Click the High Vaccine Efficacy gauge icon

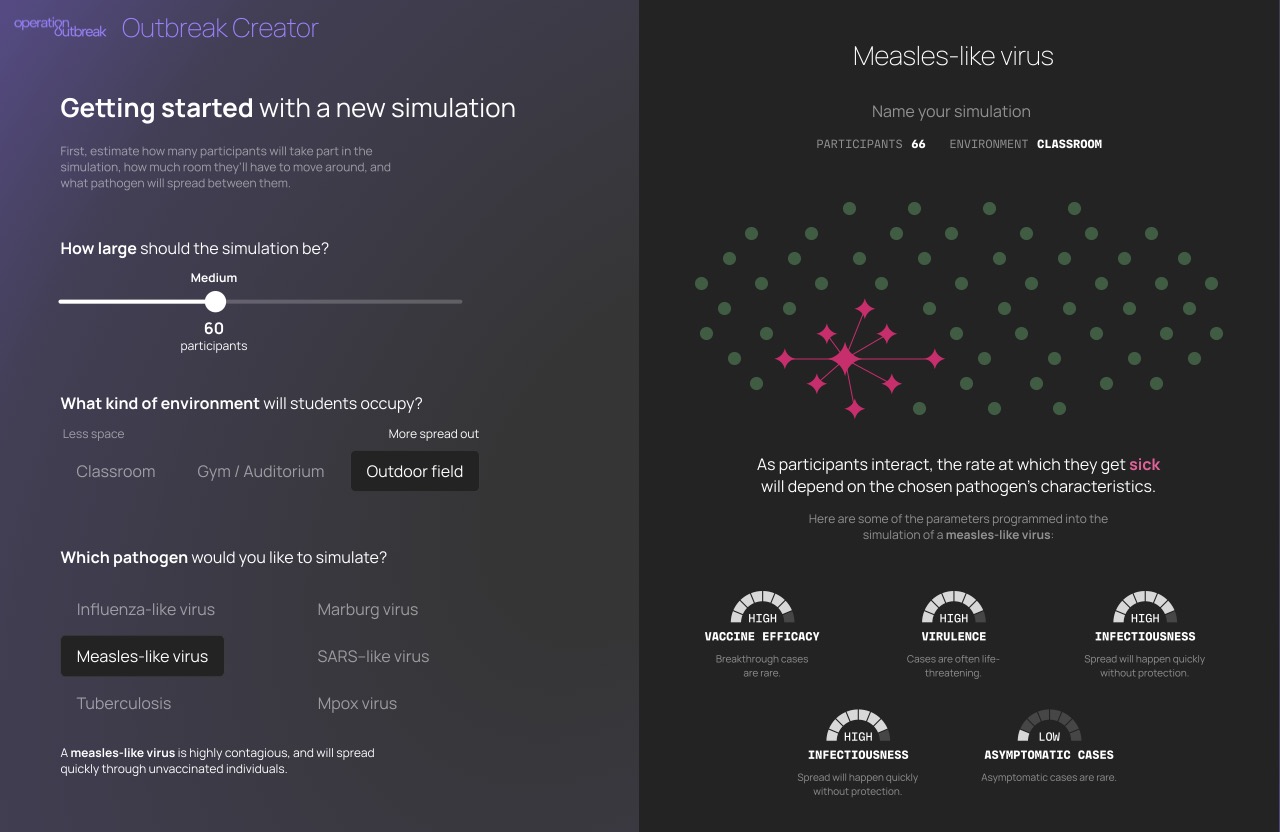tap(762, 608)
